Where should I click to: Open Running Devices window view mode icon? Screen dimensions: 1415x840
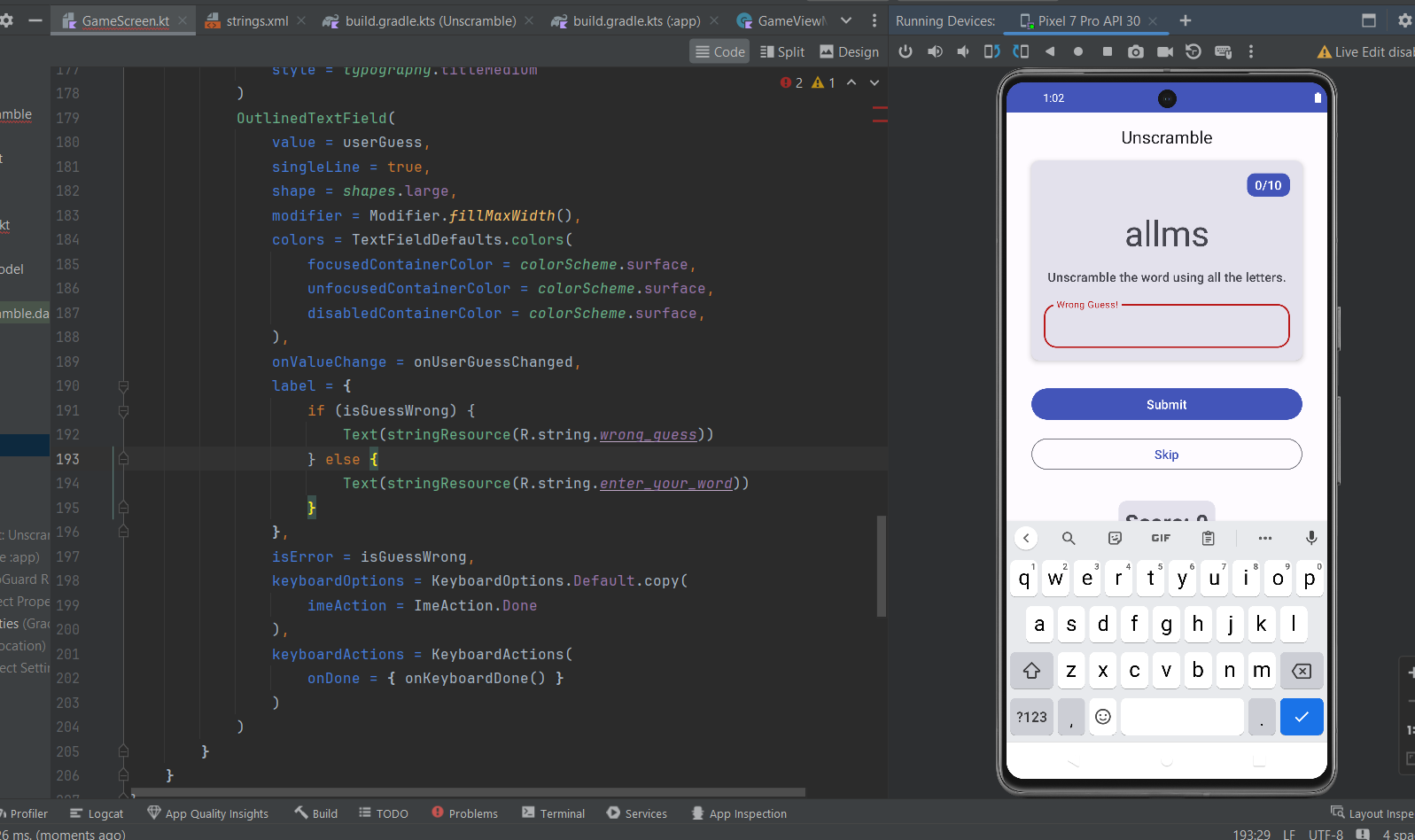point(1369,20)
